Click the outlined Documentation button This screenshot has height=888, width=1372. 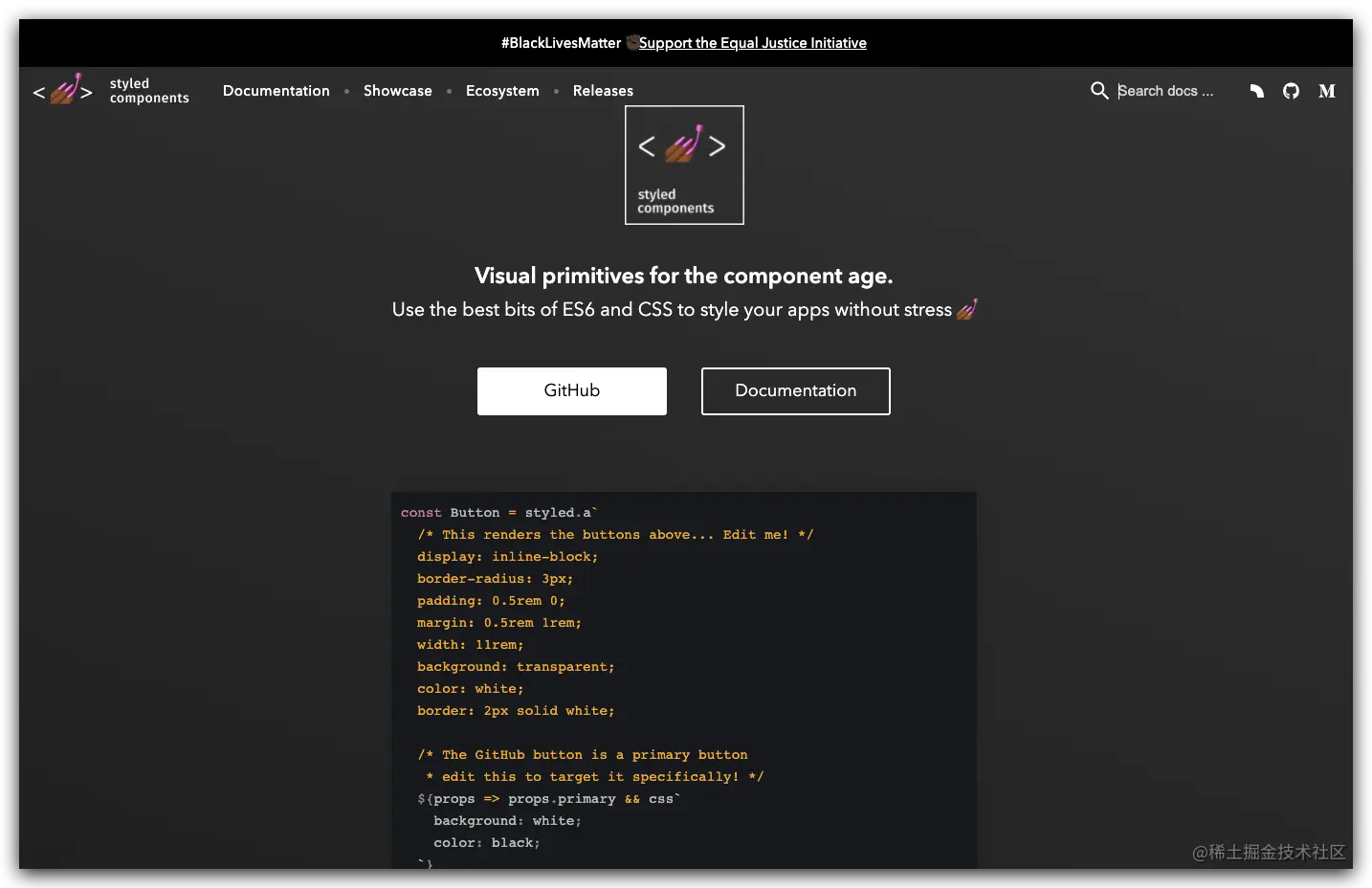(796, 391)
